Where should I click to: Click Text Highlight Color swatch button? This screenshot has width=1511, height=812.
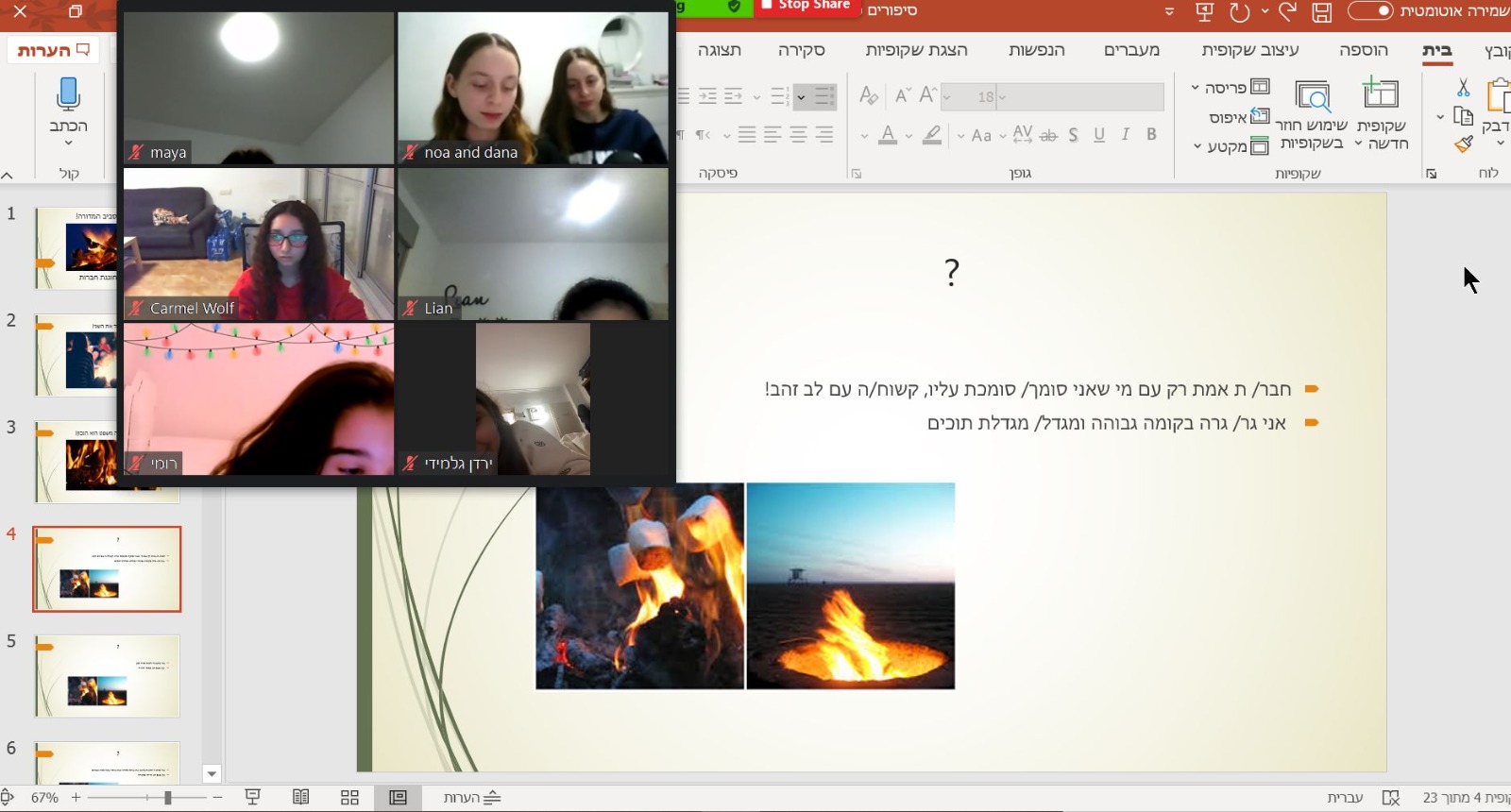pos(932,135)
